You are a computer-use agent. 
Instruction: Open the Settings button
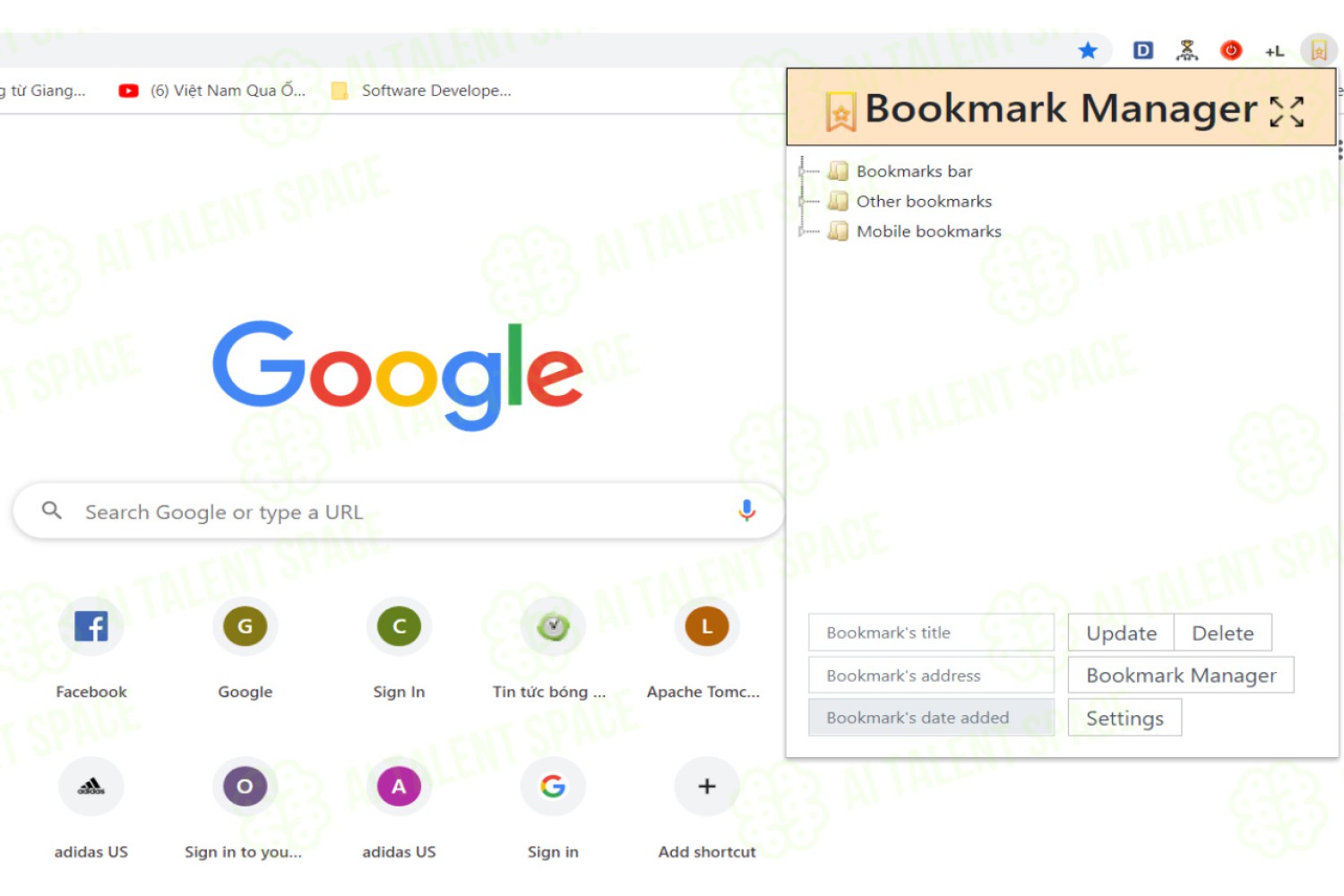click(1124, 718)
